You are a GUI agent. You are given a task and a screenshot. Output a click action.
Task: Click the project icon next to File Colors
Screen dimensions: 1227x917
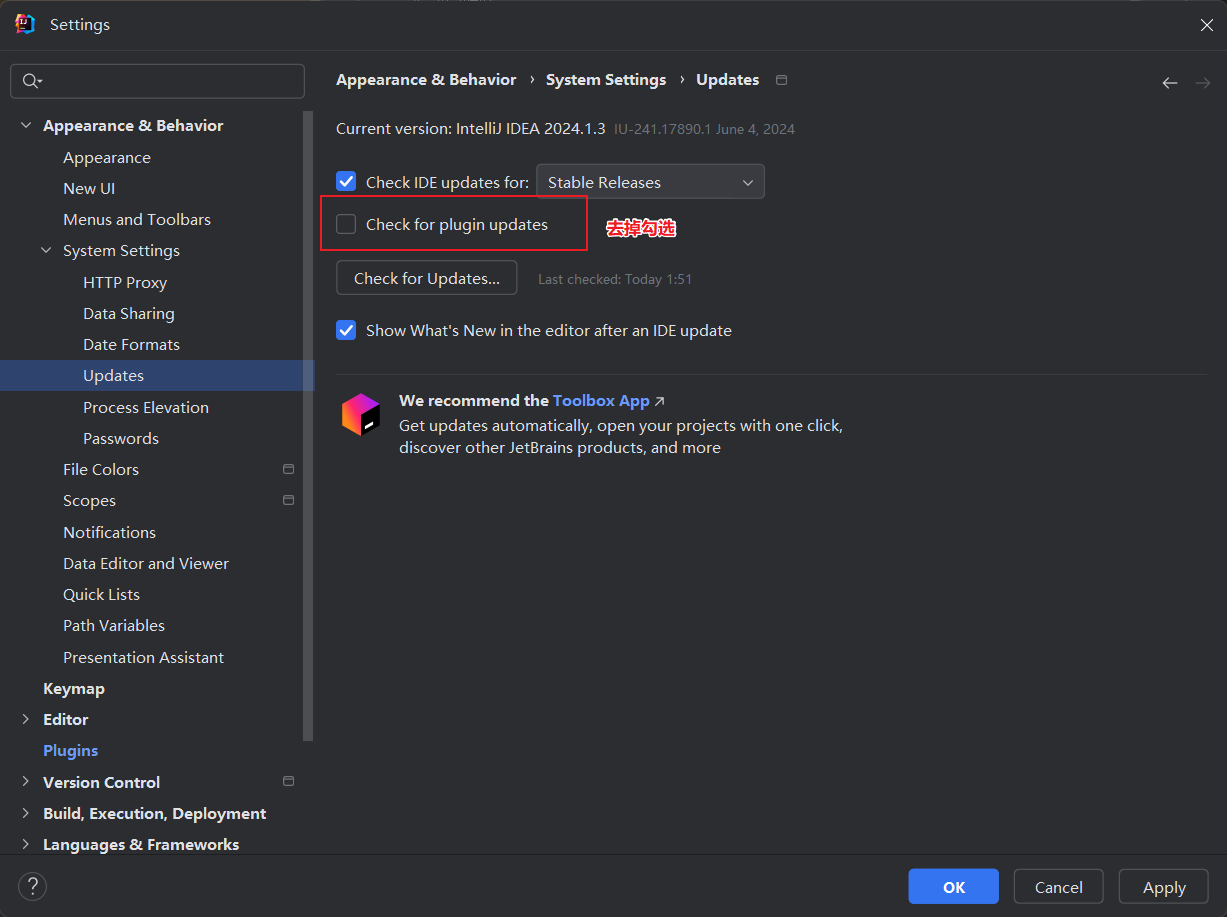288,469
